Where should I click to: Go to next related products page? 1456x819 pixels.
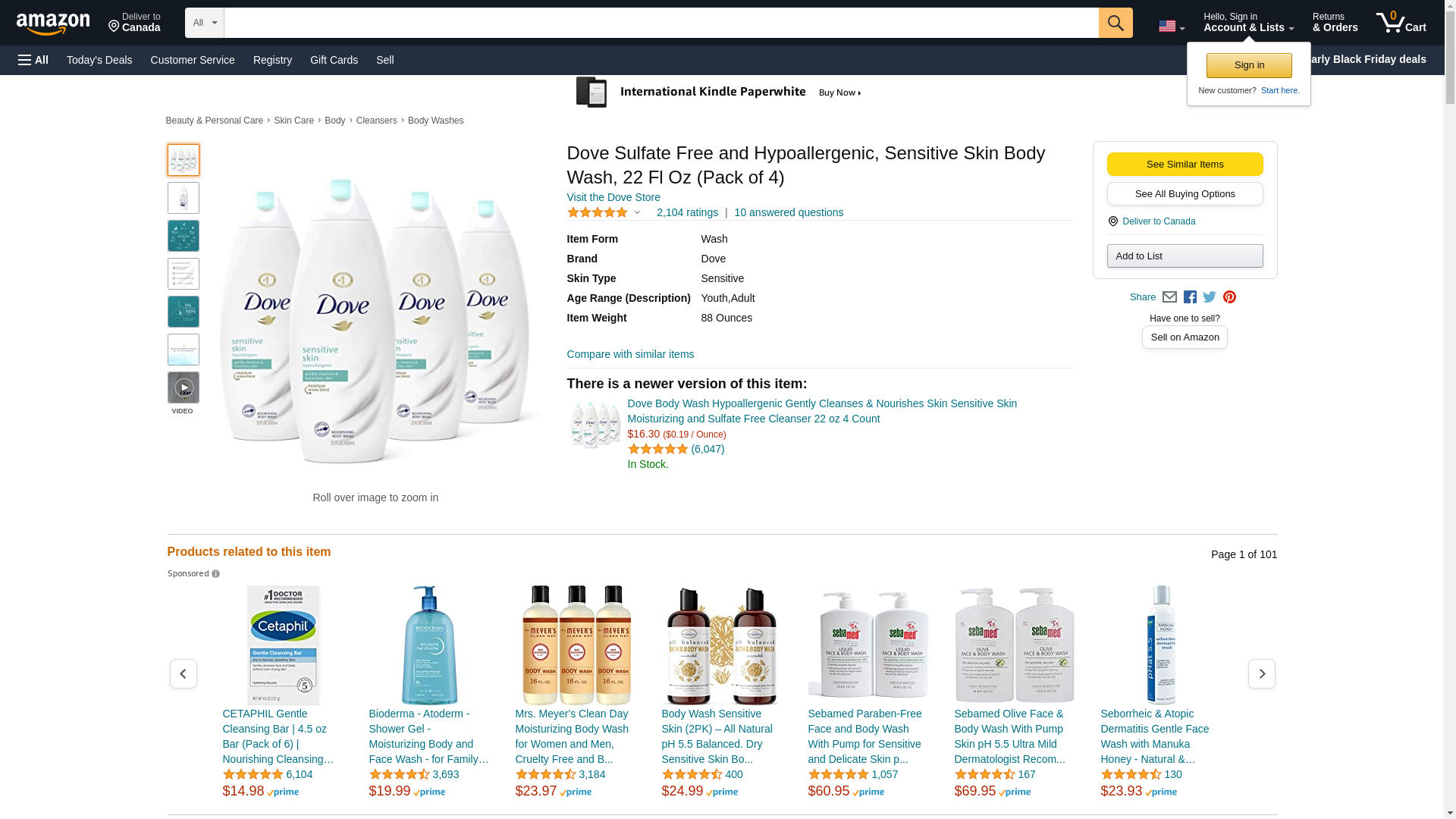(1262, 673)
